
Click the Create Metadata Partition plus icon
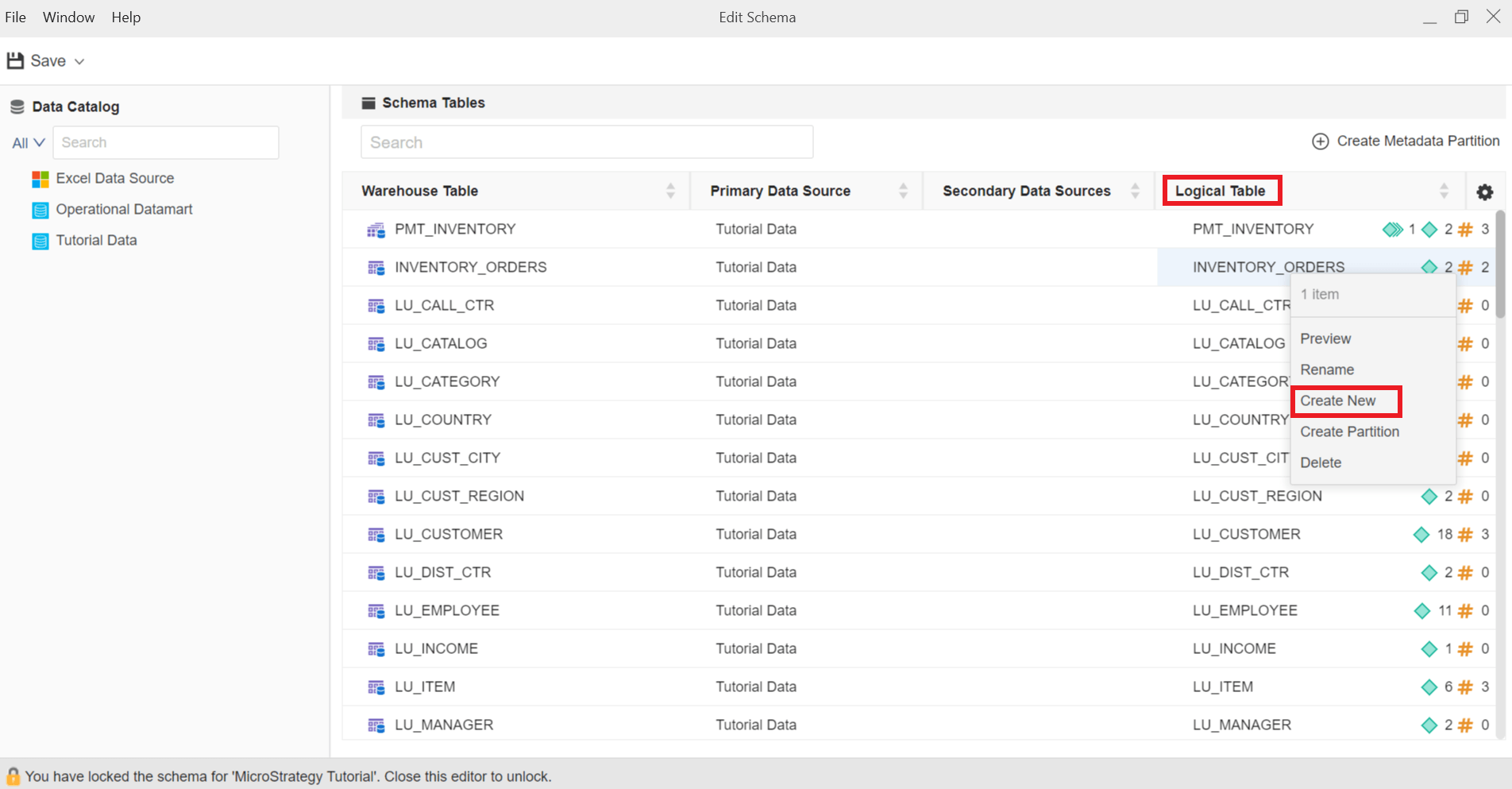click(x=1320, y=141)
